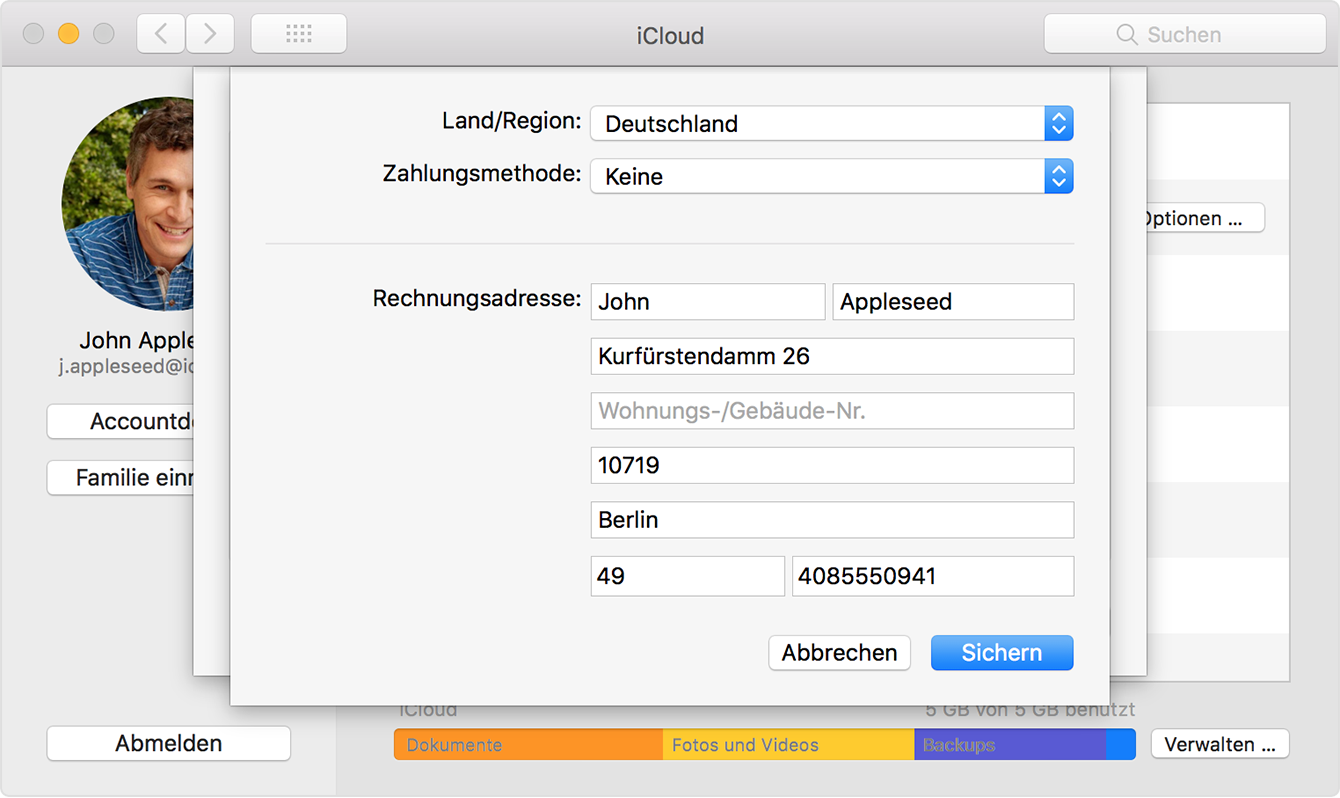Cancel changes with the Abbrechen button
The height and width of the screenshot is (798, 1340).
pos(839,652)
